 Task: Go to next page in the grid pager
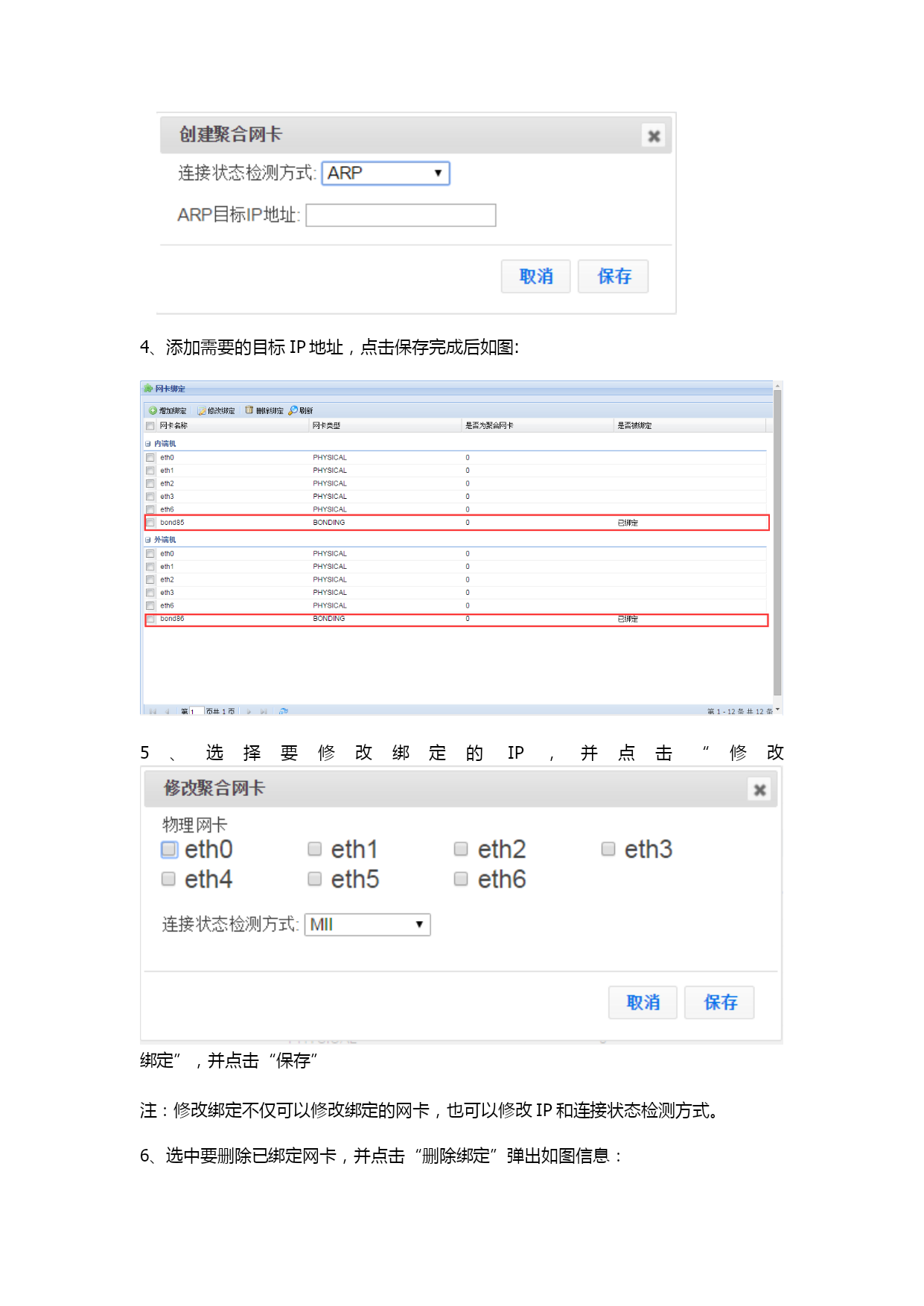(249, 712)
